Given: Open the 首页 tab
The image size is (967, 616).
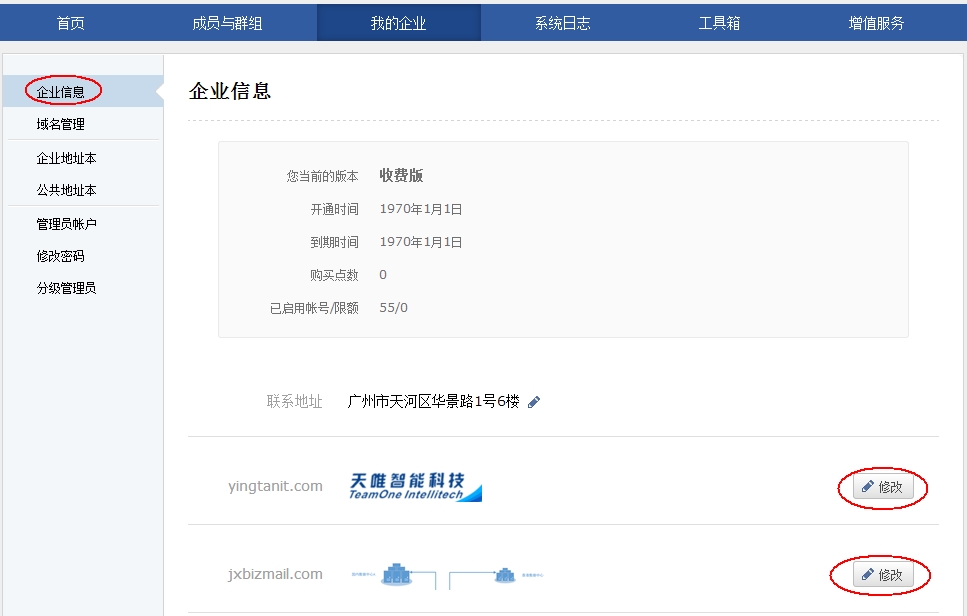Looking at the screenshot, I should click(x=71, y=23).
